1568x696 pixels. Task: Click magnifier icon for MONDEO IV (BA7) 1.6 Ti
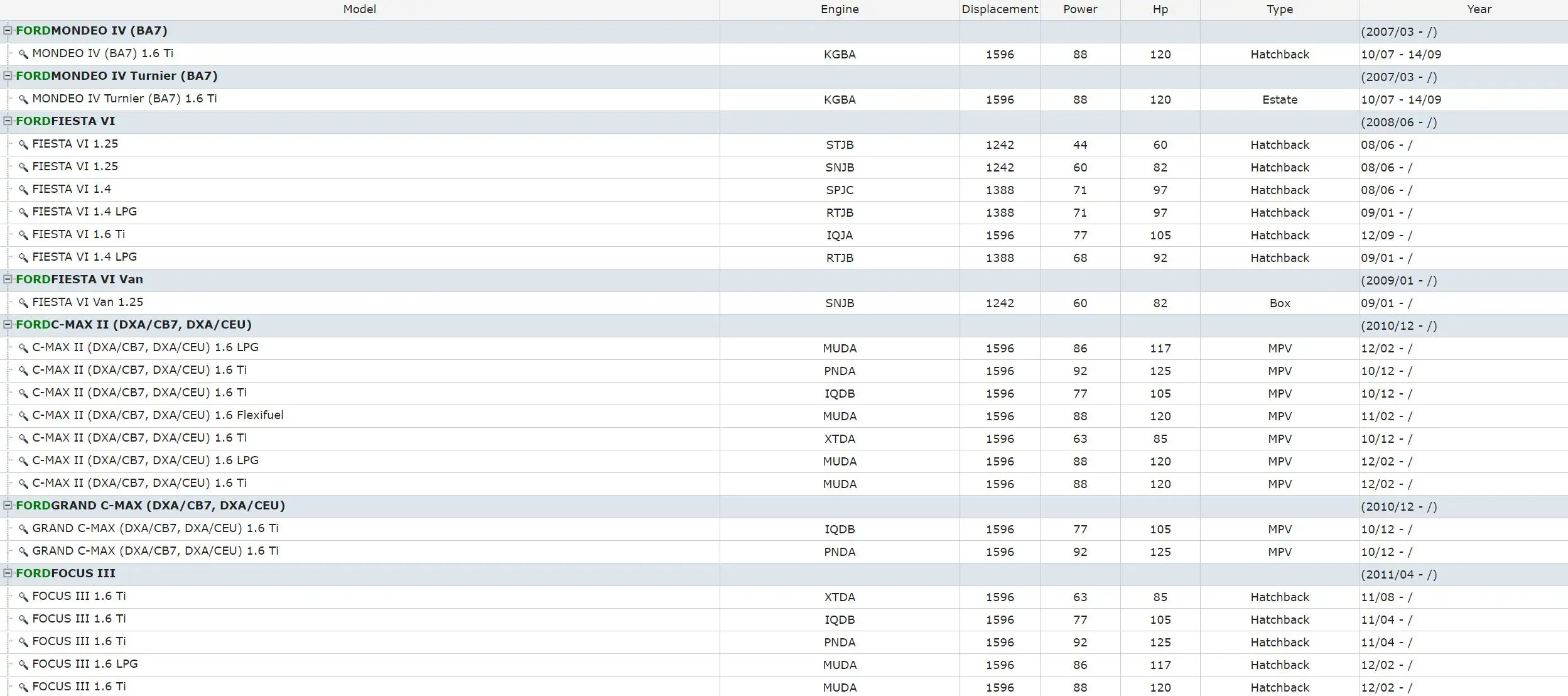click(x=23, y=54)
